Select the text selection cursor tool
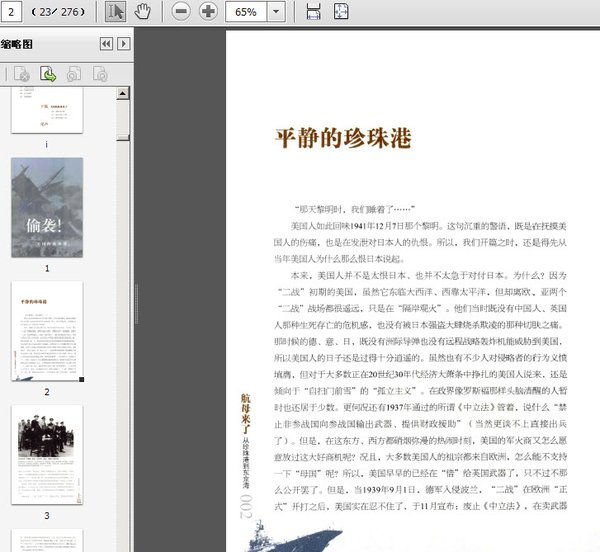Screen dimensions: 600x552 [x=115, y=11]
